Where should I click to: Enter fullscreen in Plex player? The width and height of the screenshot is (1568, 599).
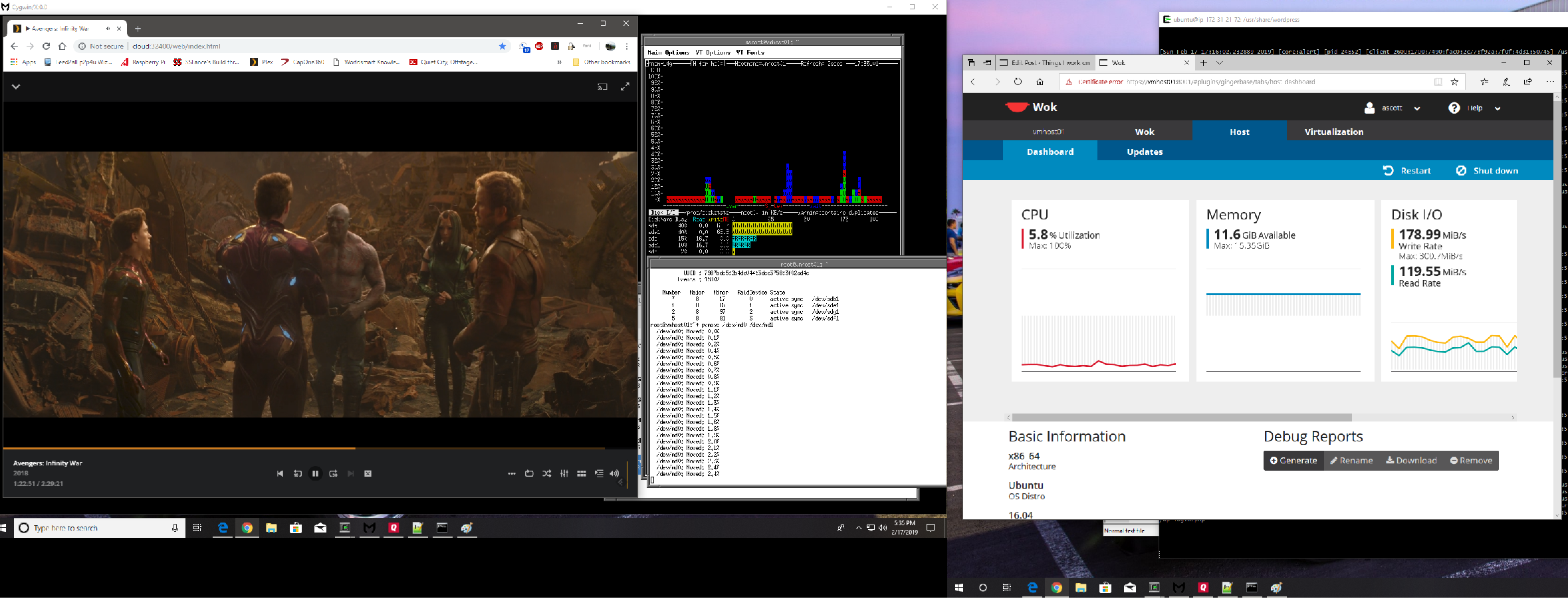(625, 86)
